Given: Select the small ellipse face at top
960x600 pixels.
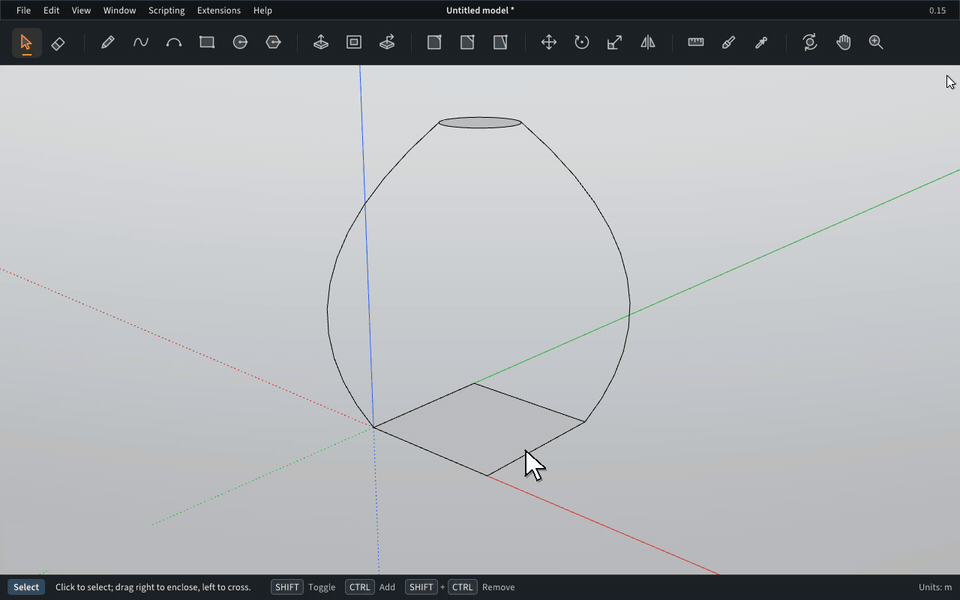Looking at the screenshot, I should [x=480, y=122].
